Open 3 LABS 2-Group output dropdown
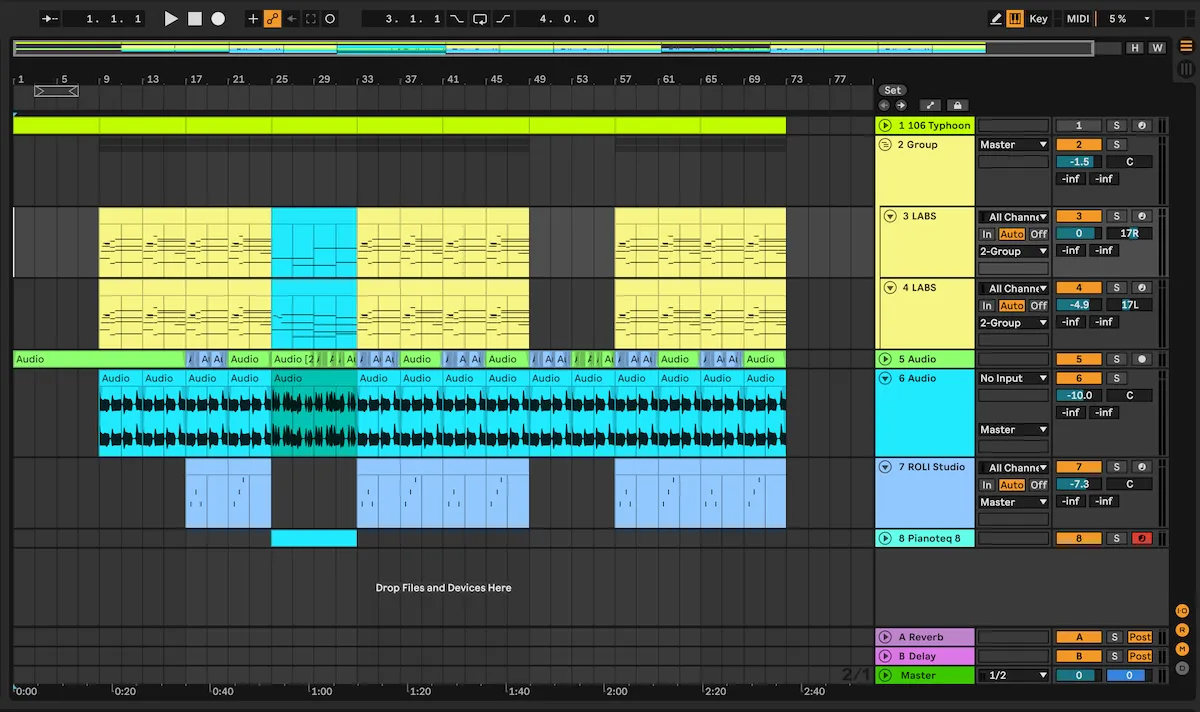 [x=1013, y=252]
